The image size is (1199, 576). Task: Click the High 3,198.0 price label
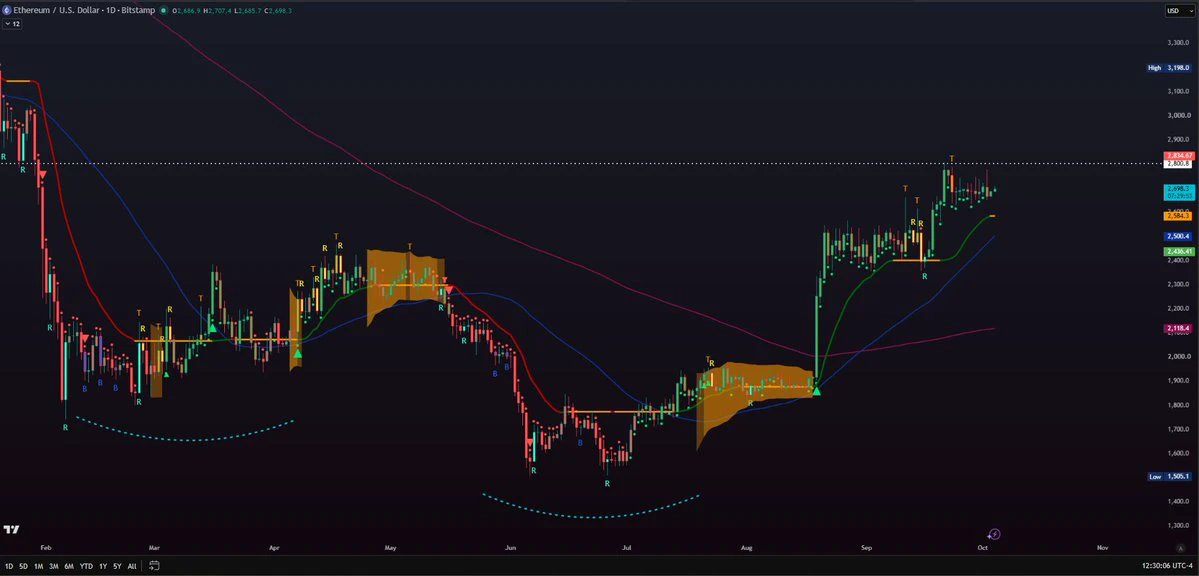tap(1169, 68)
